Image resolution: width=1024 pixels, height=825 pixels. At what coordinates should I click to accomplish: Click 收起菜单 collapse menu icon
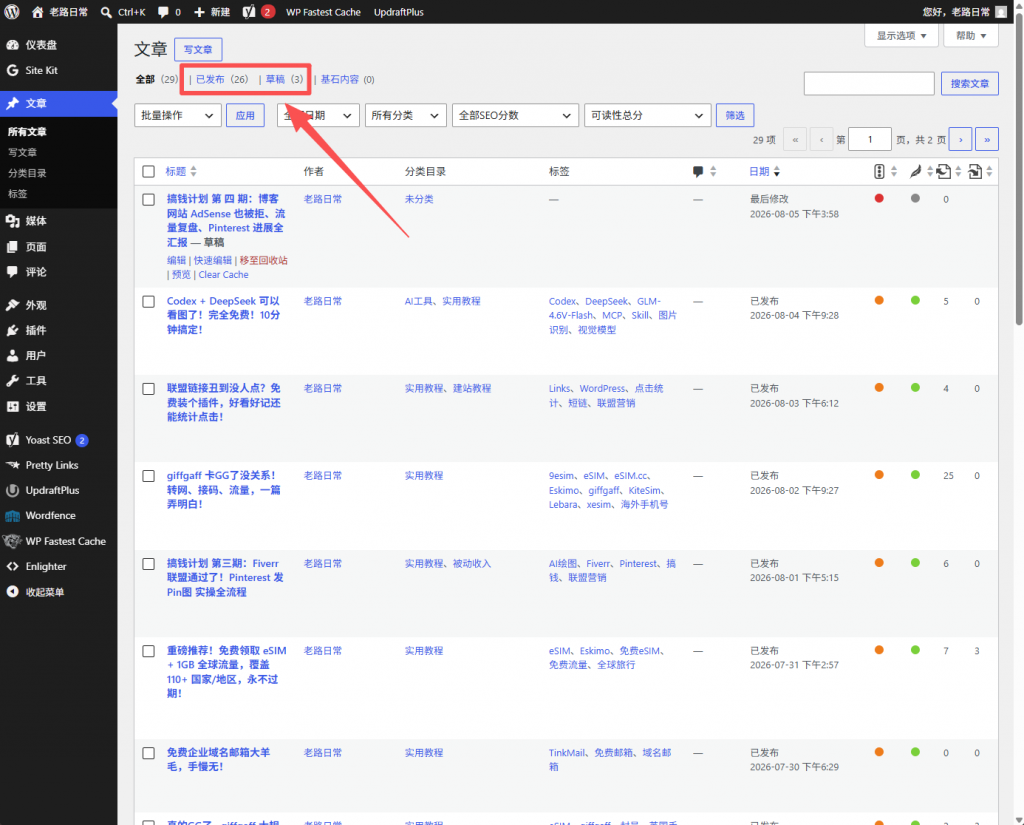(x=12, y=592)
